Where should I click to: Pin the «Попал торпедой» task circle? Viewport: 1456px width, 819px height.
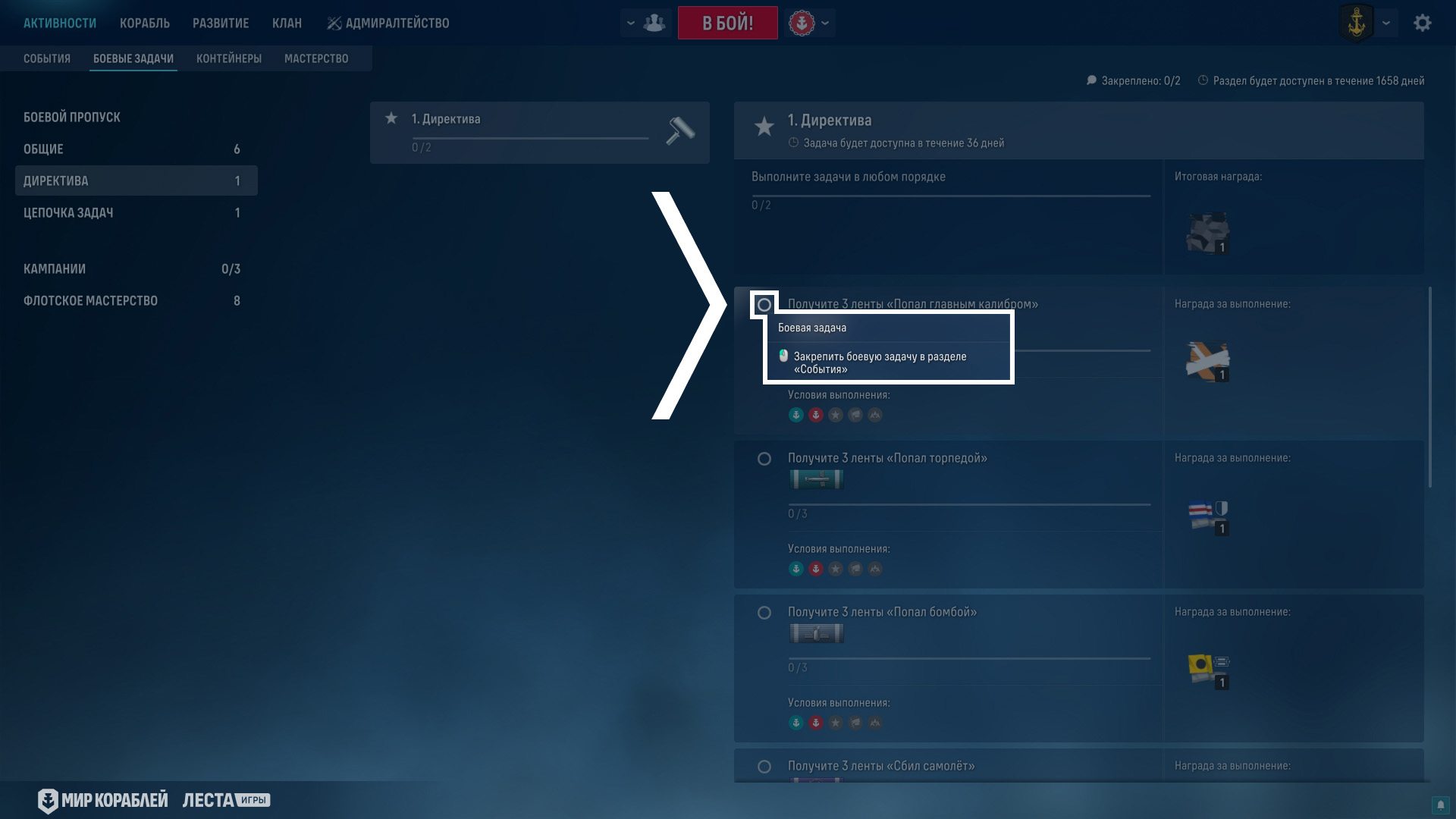pyautogui.click(x=764, y=459)
